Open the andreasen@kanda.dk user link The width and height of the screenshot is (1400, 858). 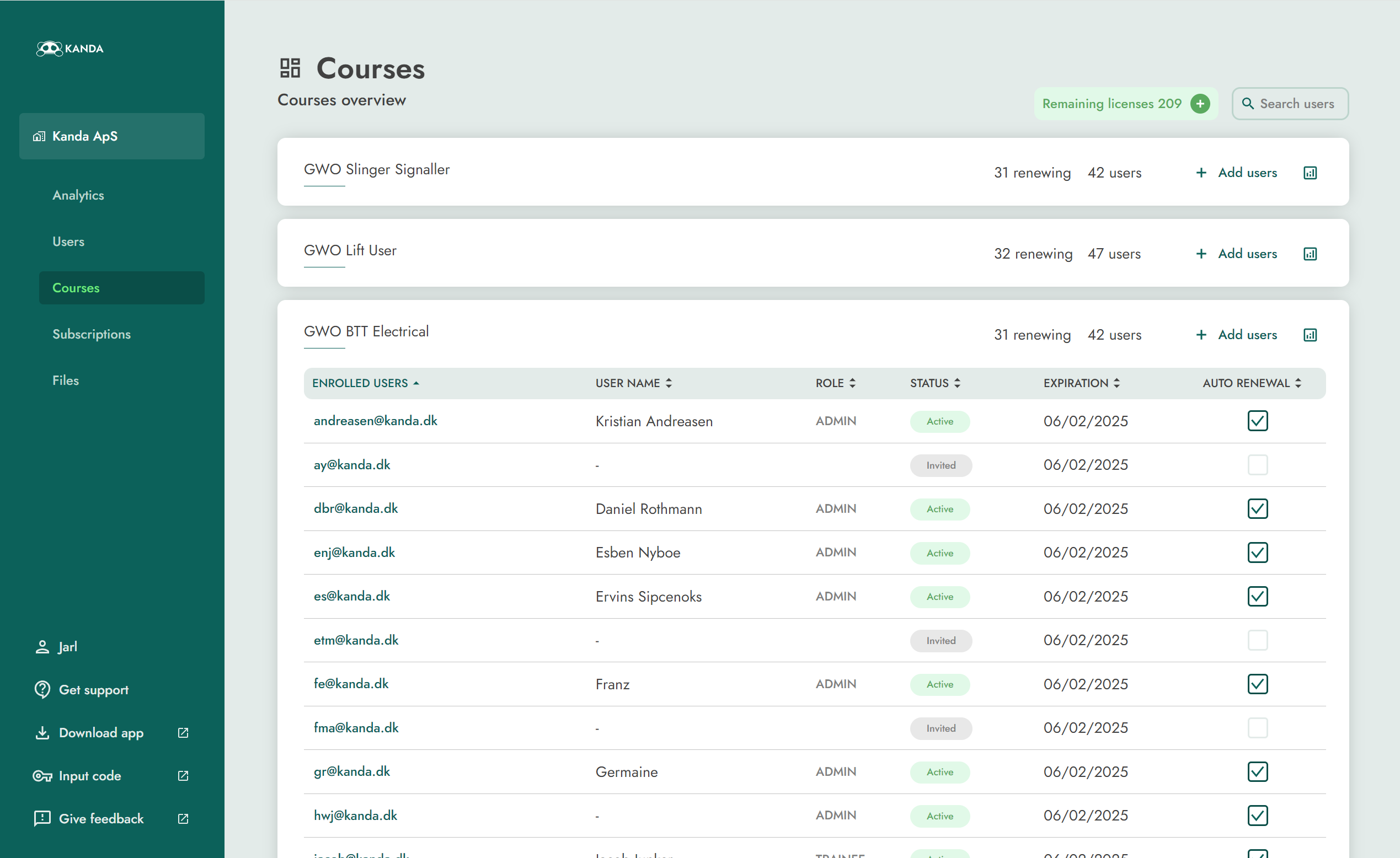375,421
